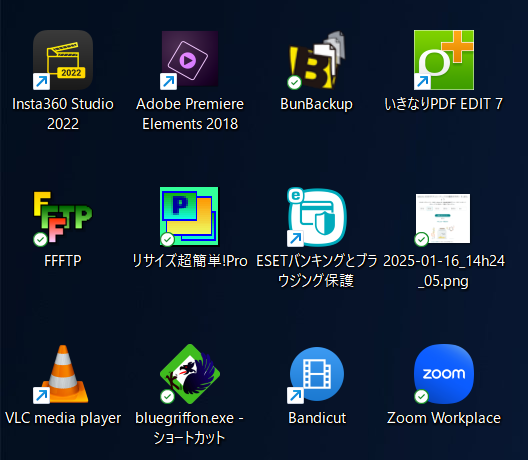Click the Adobe Premiere Elements 2018 label
528x460 pixels.
coord(190,114)
